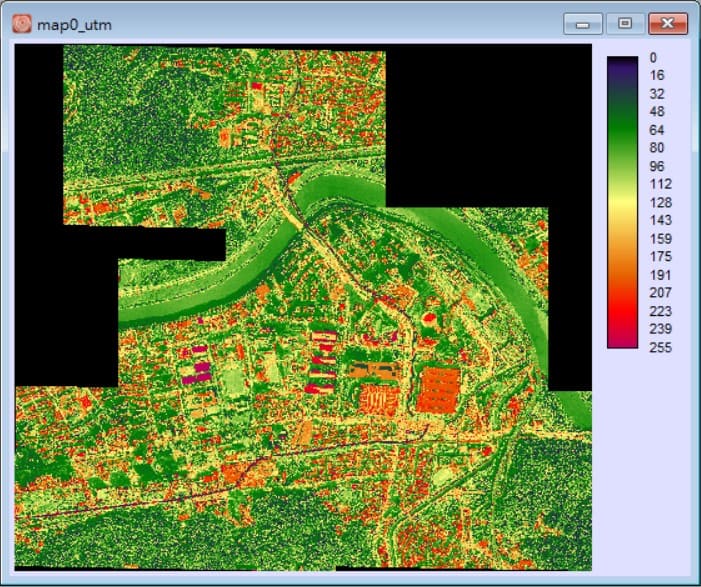Close the map0_utm window

click(668, 22)
